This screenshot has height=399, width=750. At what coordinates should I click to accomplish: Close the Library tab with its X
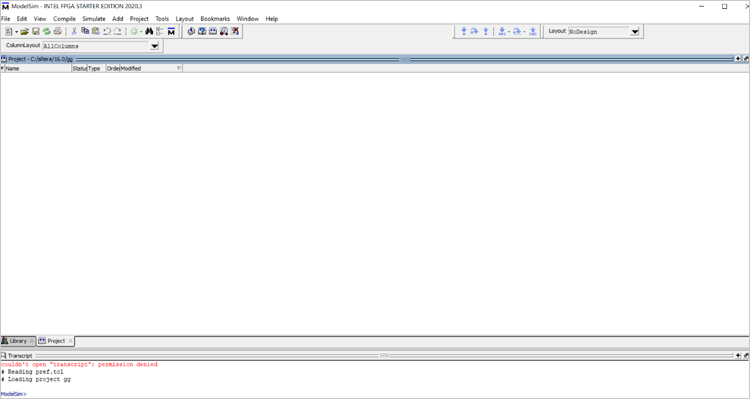pos(32,341)
